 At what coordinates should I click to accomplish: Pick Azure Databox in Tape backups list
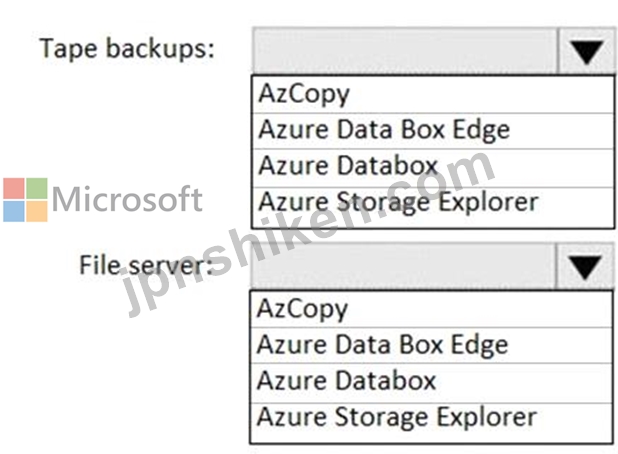click(433, 167)
